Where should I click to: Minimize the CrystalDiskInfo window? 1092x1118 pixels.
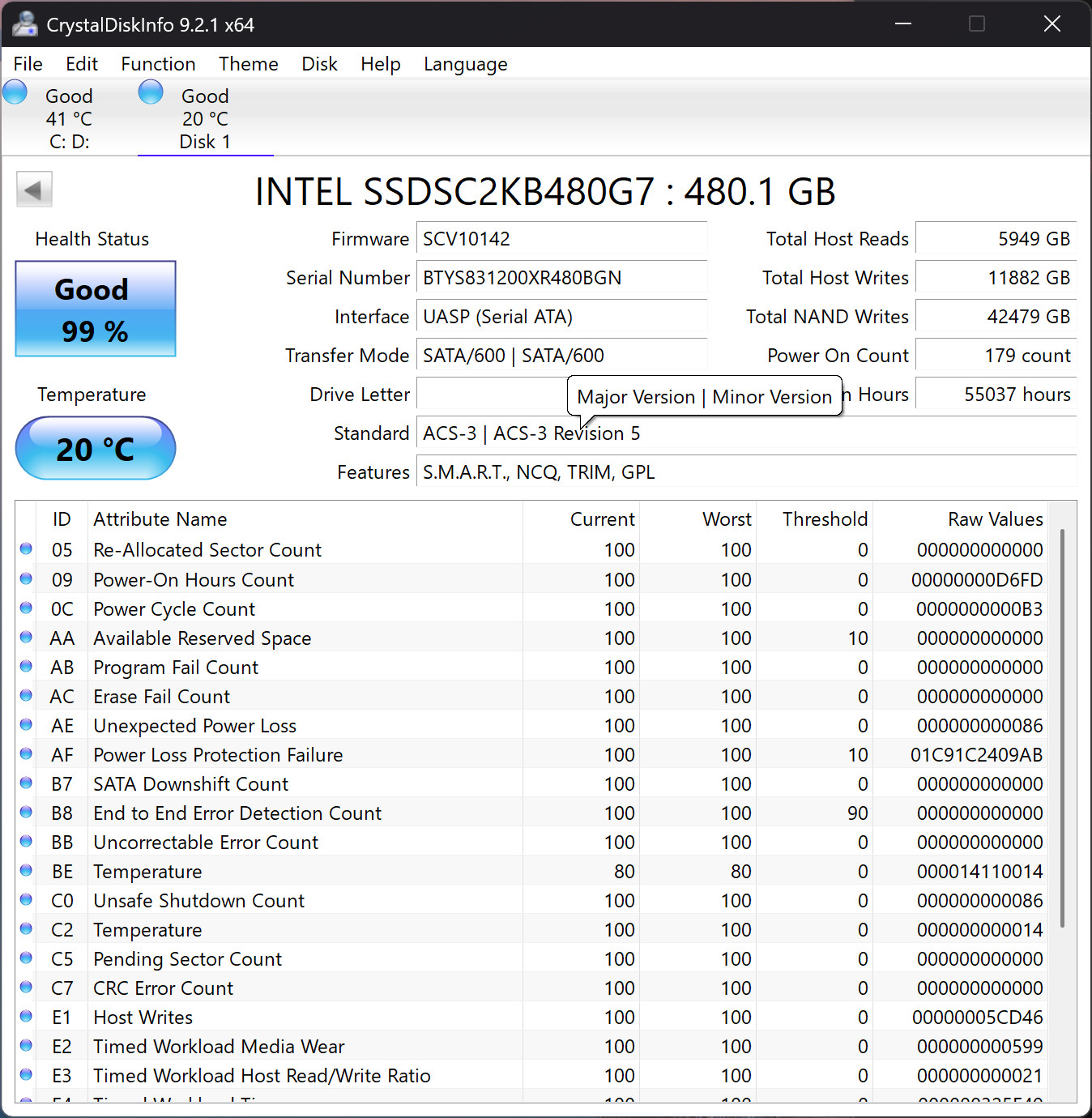pos(903,23)
